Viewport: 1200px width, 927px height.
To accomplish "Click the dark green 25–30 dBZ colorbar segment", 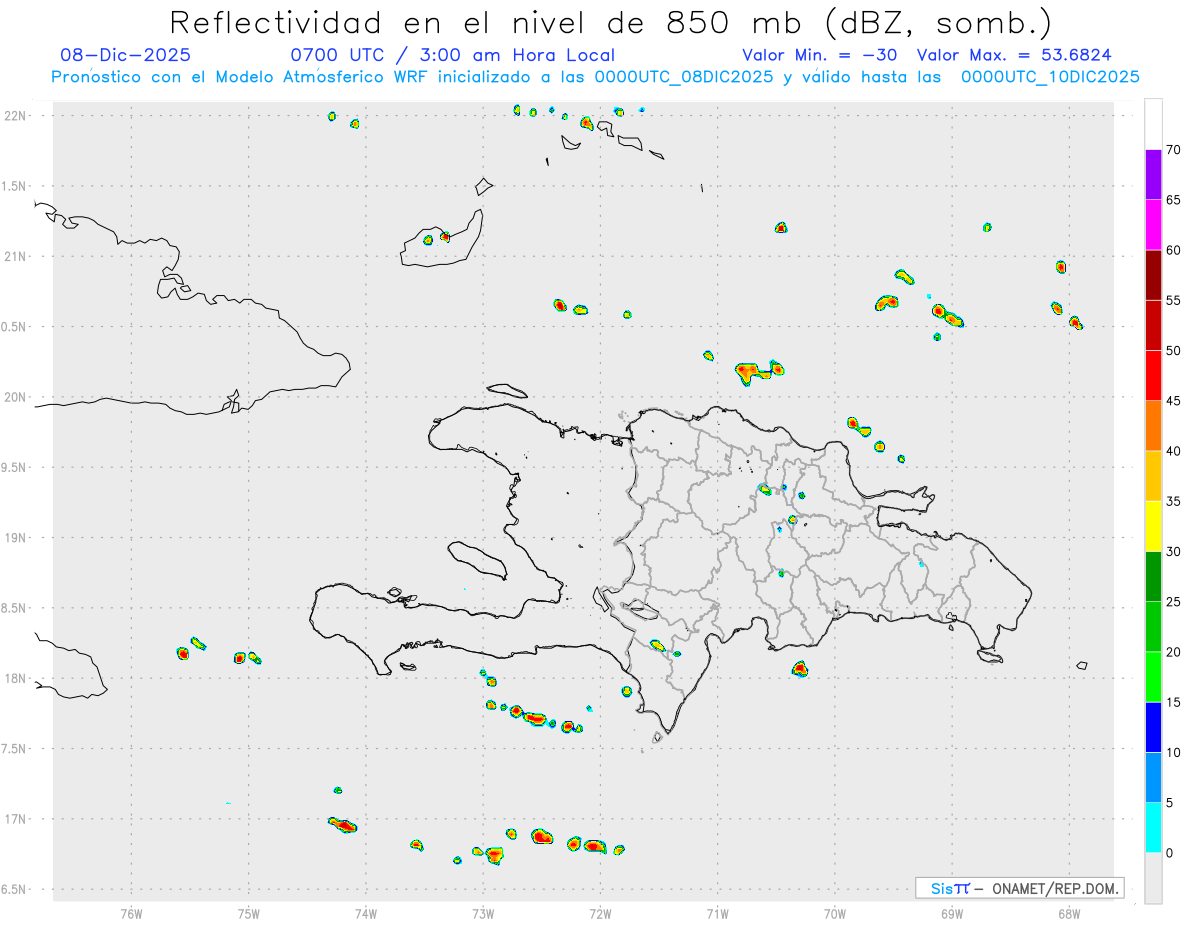I will pyautogui.click(x=1153, y=577).
